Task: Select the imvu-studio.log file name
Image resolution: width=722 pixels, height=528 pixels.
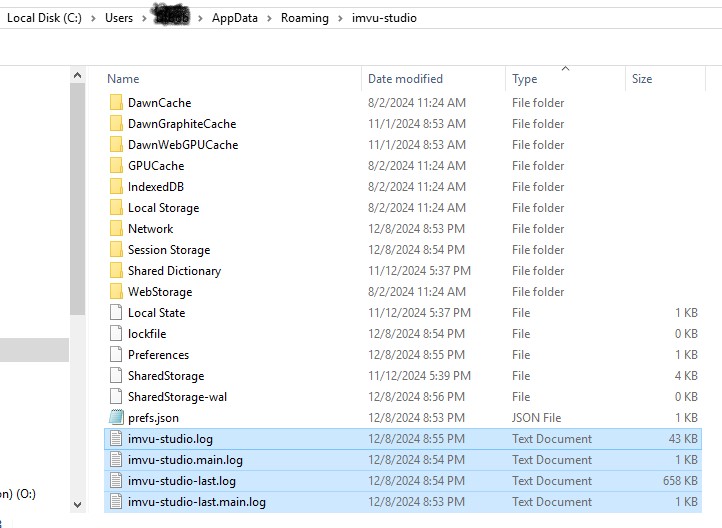Action: [170, 439]
